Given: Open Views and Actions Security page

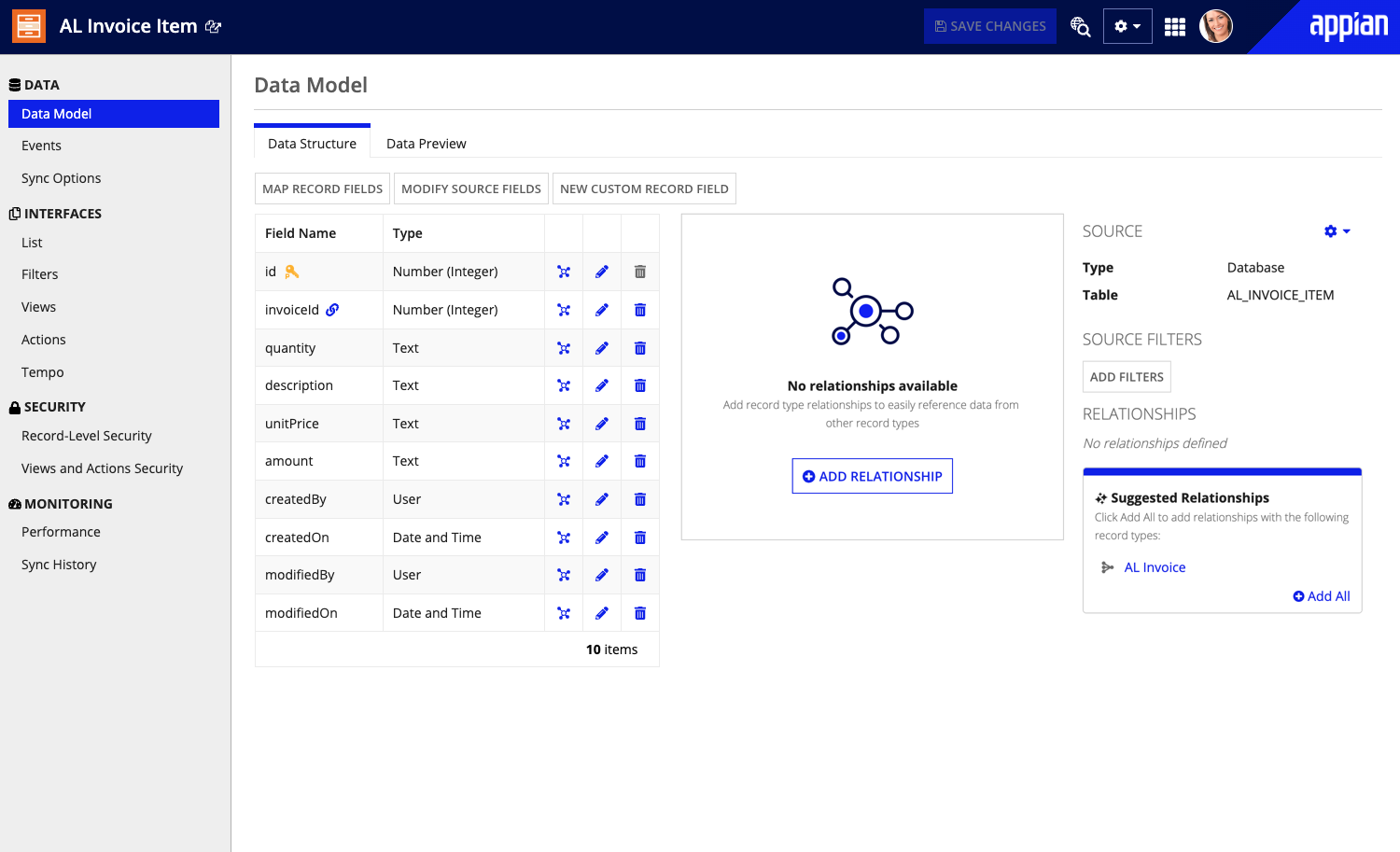Looking at the screenshot, I should pyautogui.click(x=102, y=468).
